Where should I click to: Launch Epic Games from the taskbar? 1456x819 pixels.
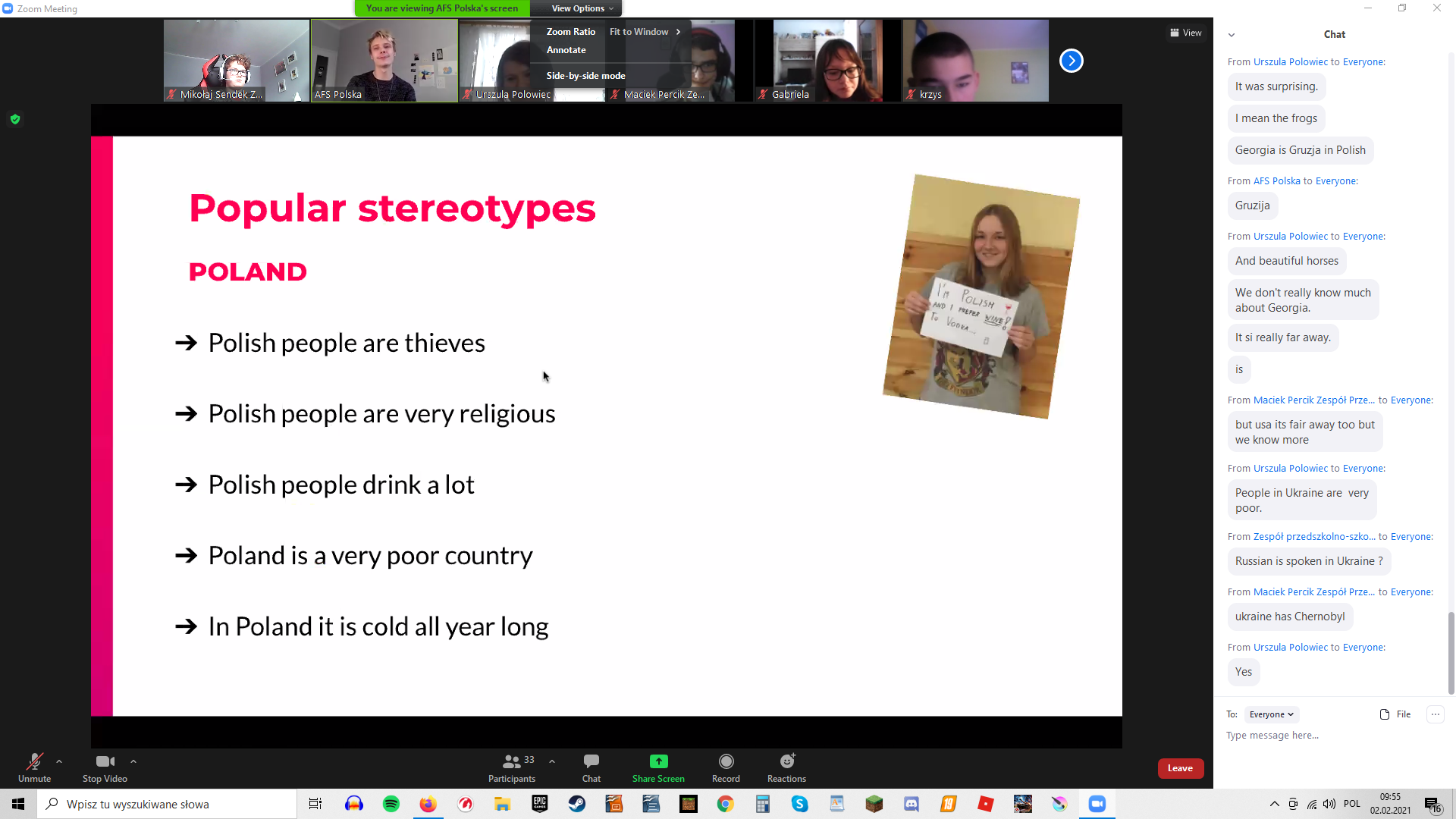point(540,804)
